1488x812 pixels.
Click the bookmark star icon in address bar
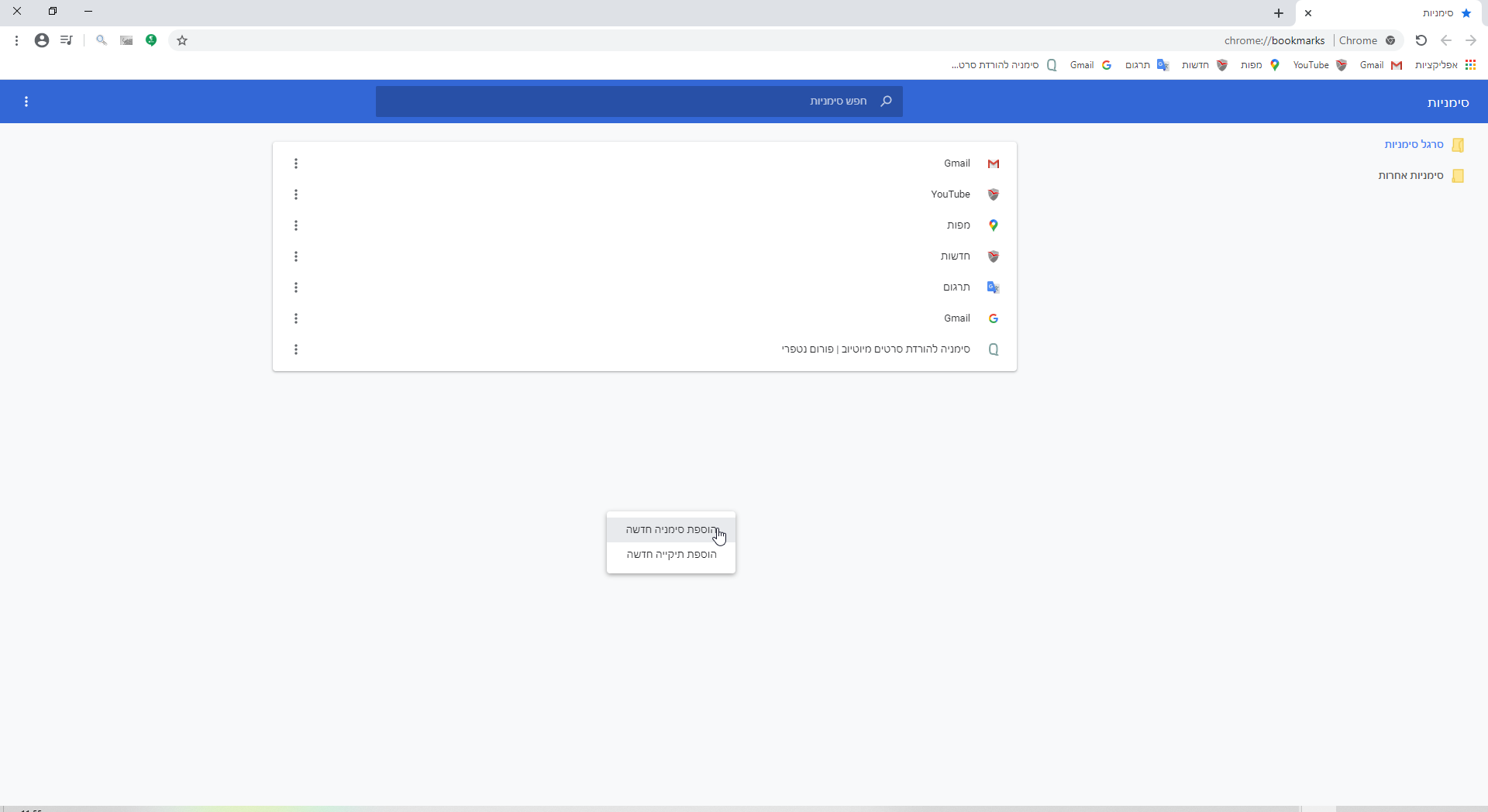point(182,40)
